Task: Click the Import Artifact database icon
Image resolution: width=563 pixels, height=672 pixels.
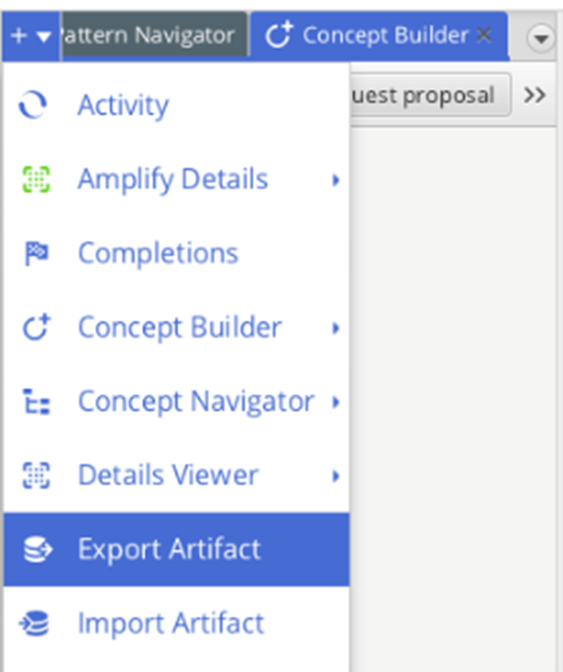Action: pos(34,624)
